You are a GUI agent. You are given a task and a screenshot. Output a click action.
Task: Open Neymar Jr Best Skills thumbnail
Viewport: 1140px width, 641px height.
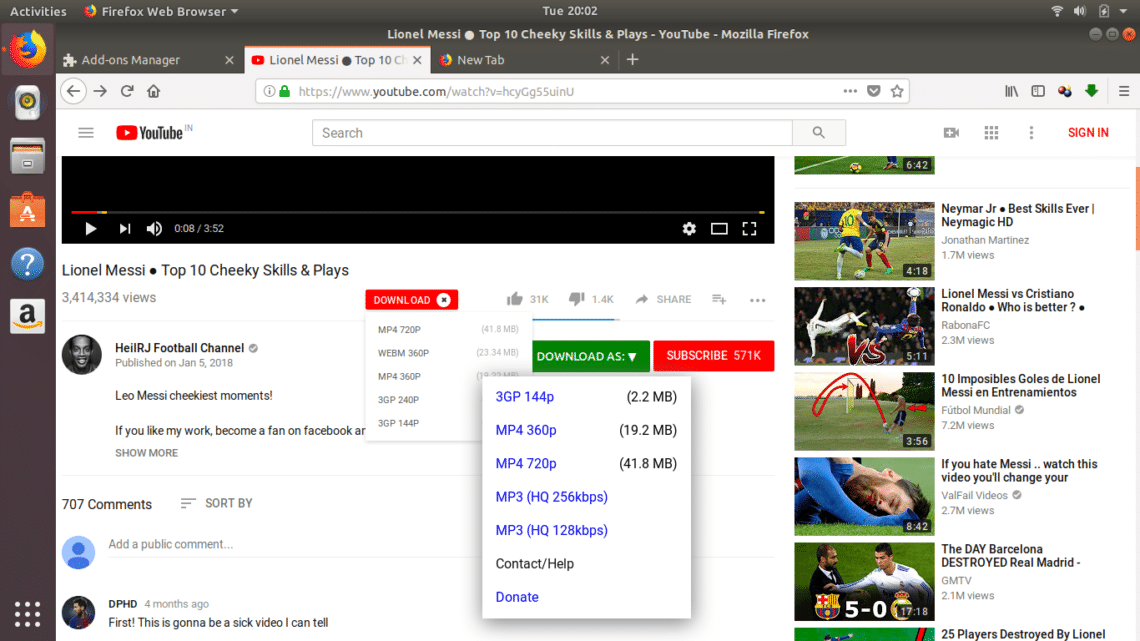(x=864, y=241)
